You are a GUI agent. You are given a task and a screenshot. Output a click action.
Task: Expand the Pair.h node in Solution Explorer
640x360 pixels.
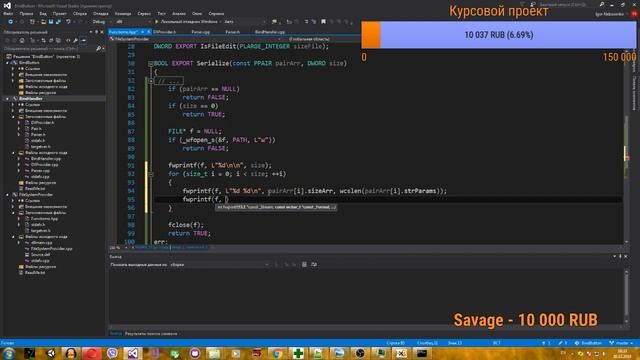coord(19,129)
